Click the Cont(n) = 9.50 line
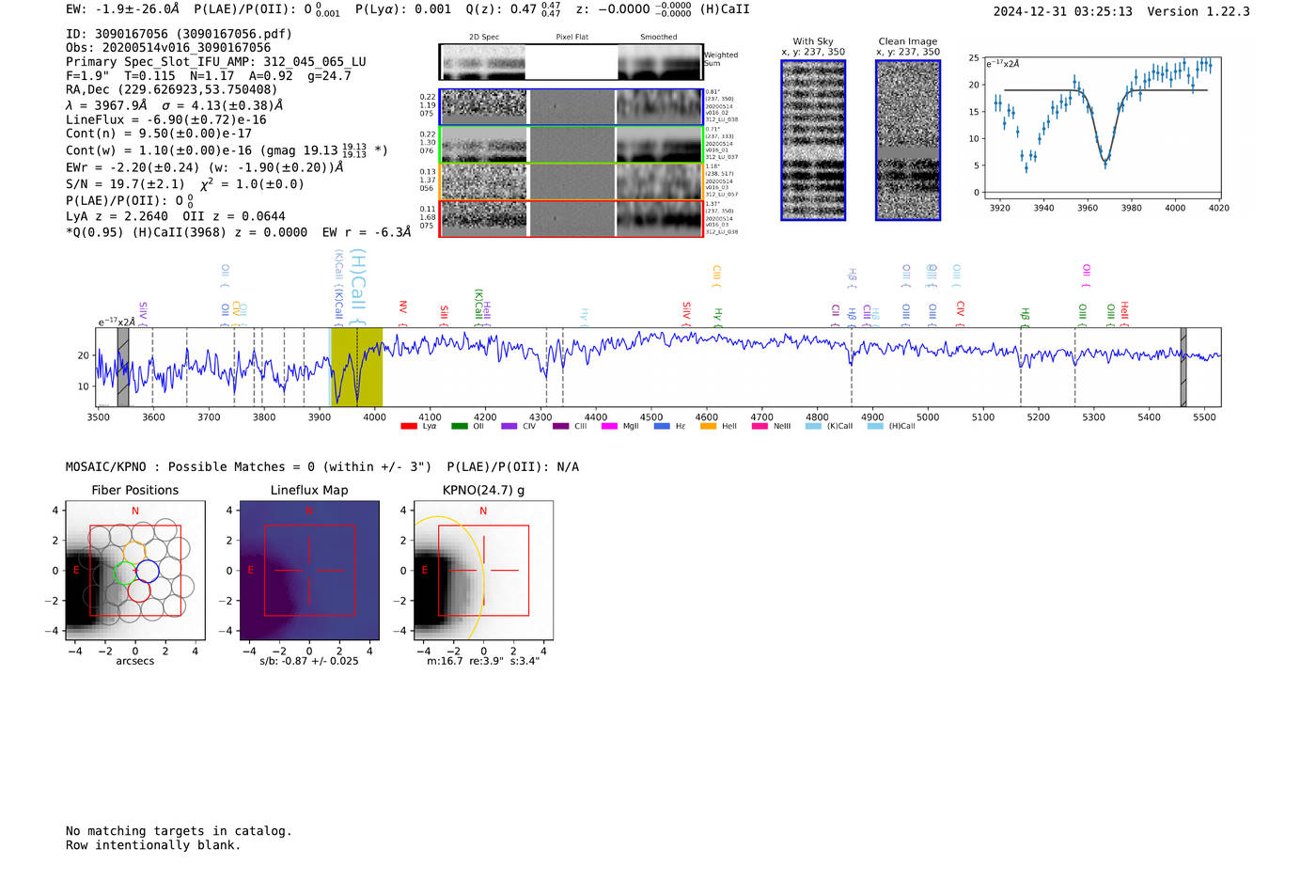Image resolution: width=1316 pixels, height=896 pixels. click(x=159, y=134)
